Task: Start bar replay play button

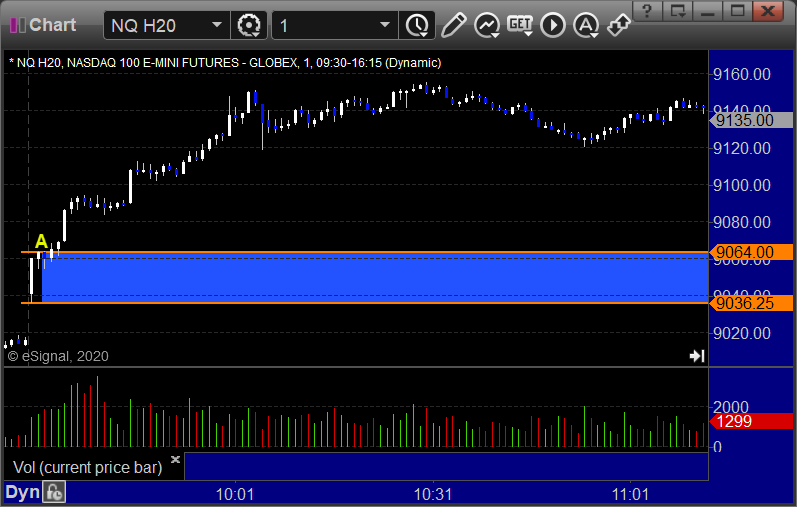Action: tap(553, 25)
